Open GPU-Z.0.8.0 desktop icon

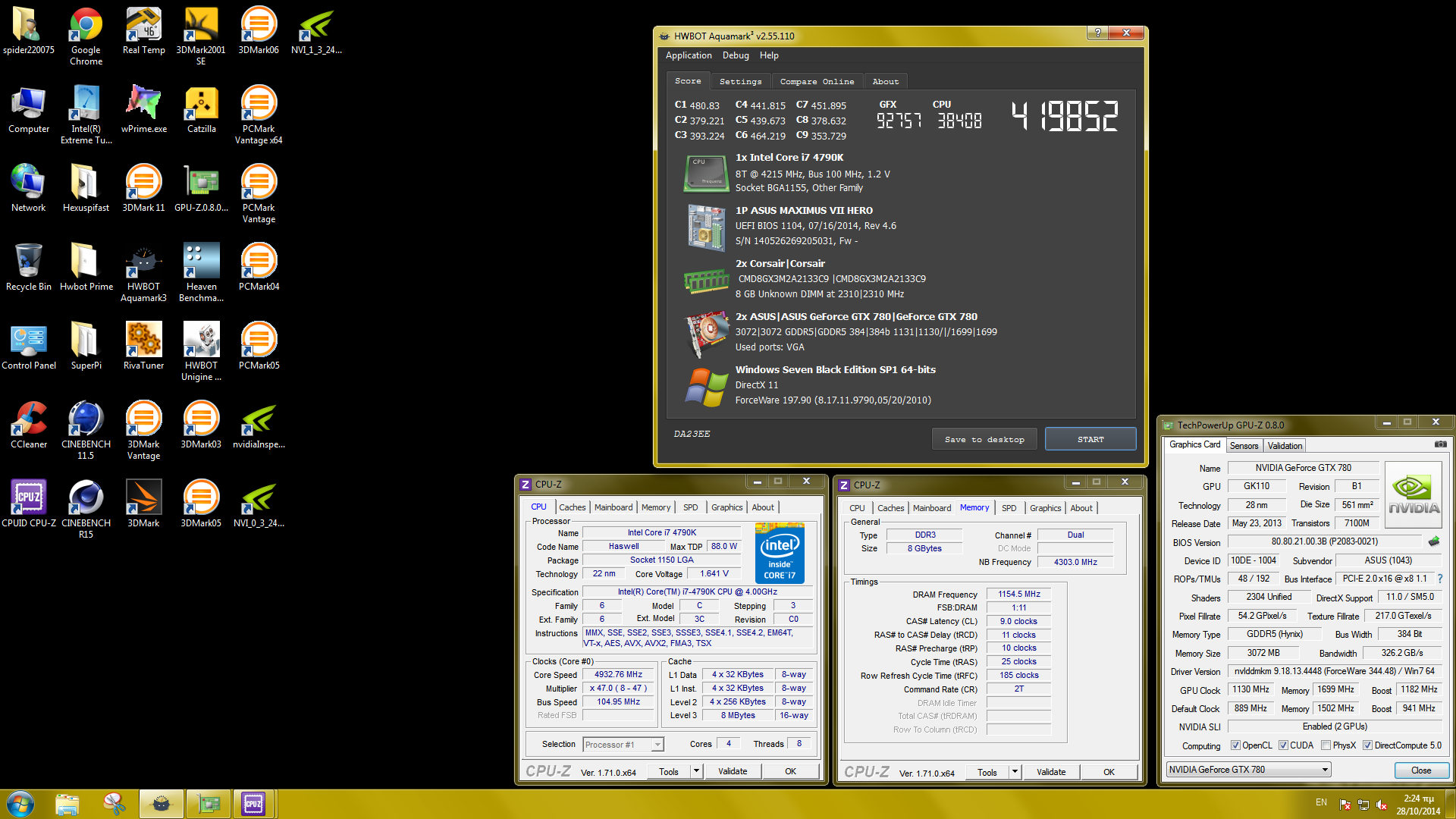(x=201, y=188)
